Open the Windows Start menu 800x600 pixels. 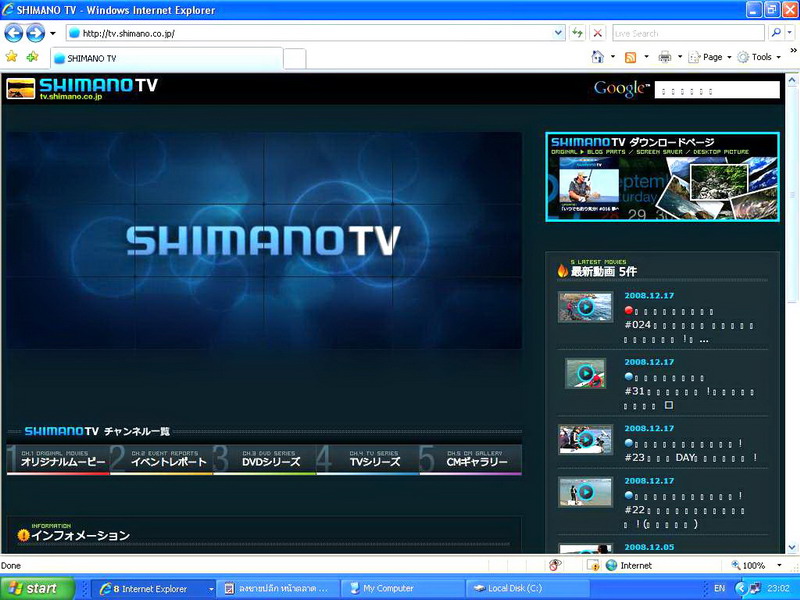tap(38, 588)
